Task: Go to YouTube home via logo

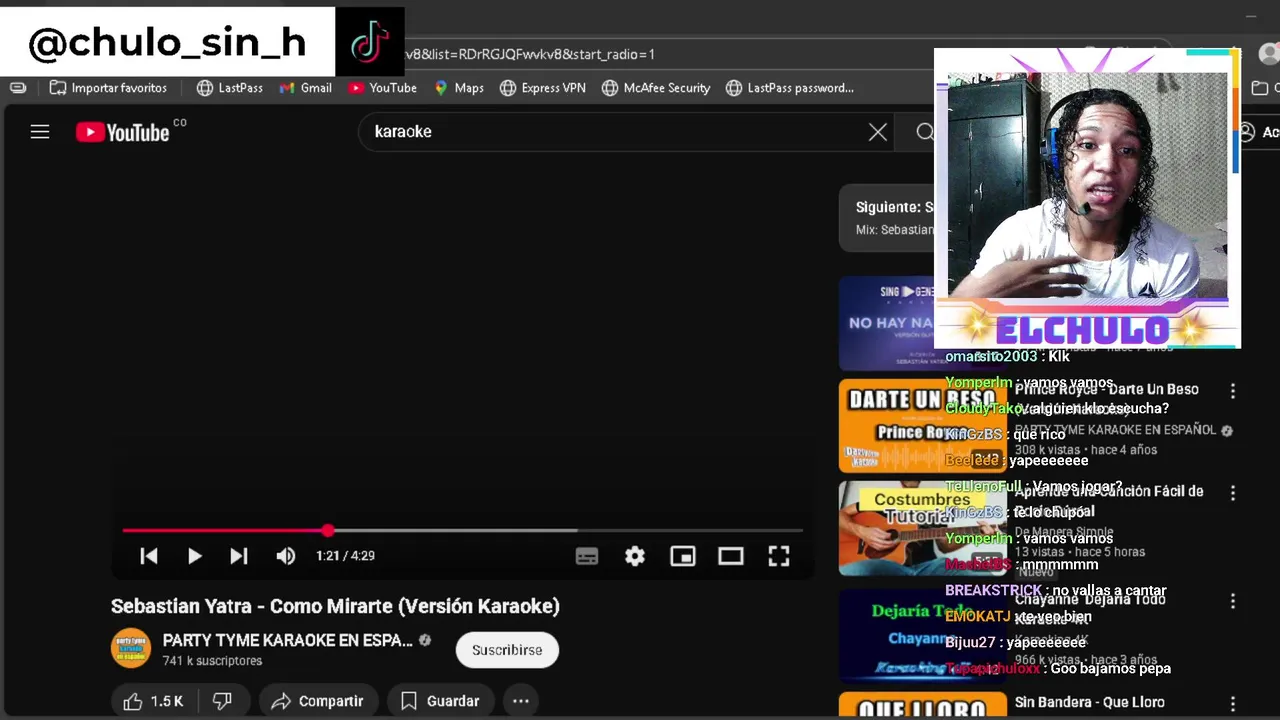Action: coord(123,132)
